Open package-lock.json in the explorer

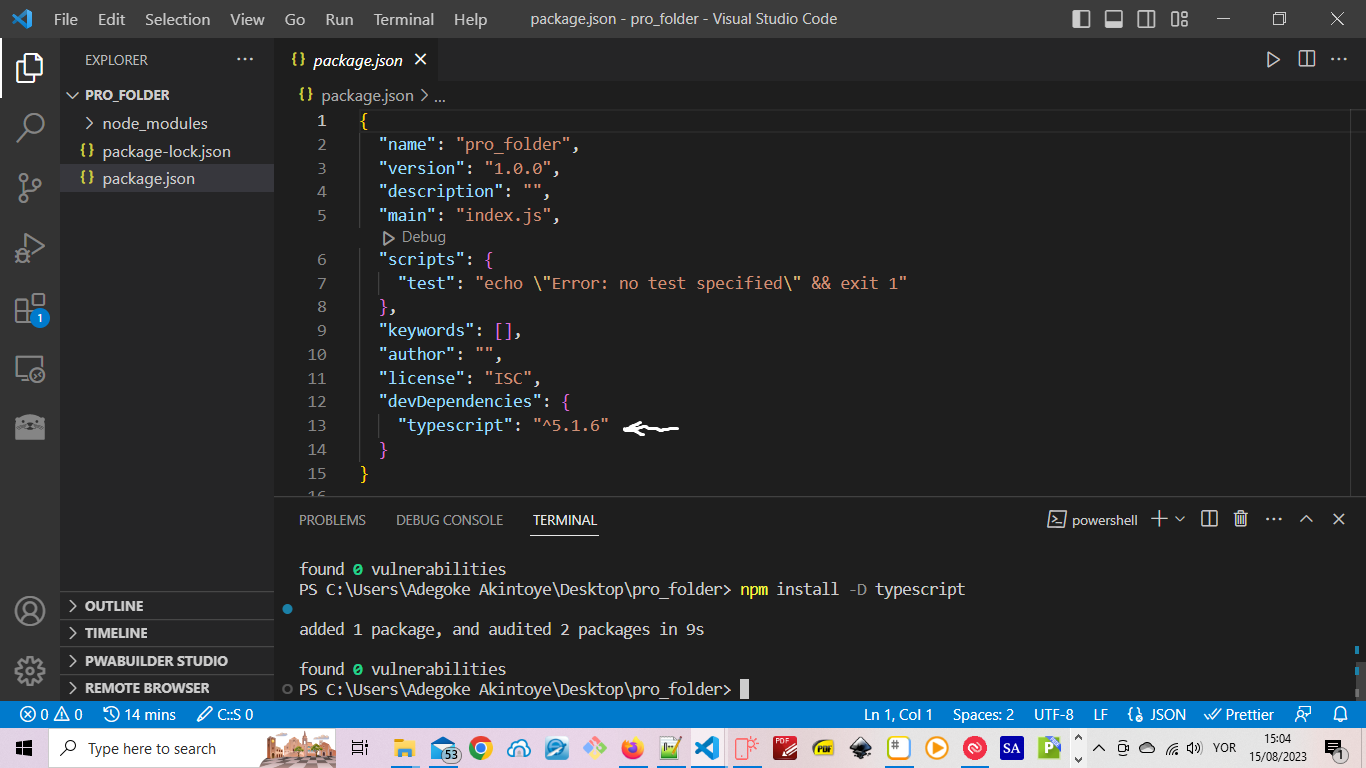point(166,152)
